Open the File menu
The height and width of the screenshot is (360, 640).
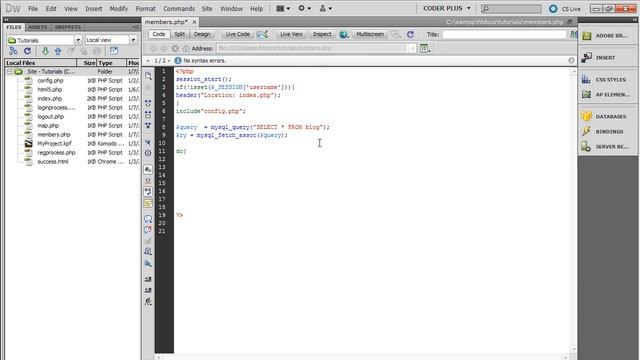pyautogui.click(x=33, y=9)
